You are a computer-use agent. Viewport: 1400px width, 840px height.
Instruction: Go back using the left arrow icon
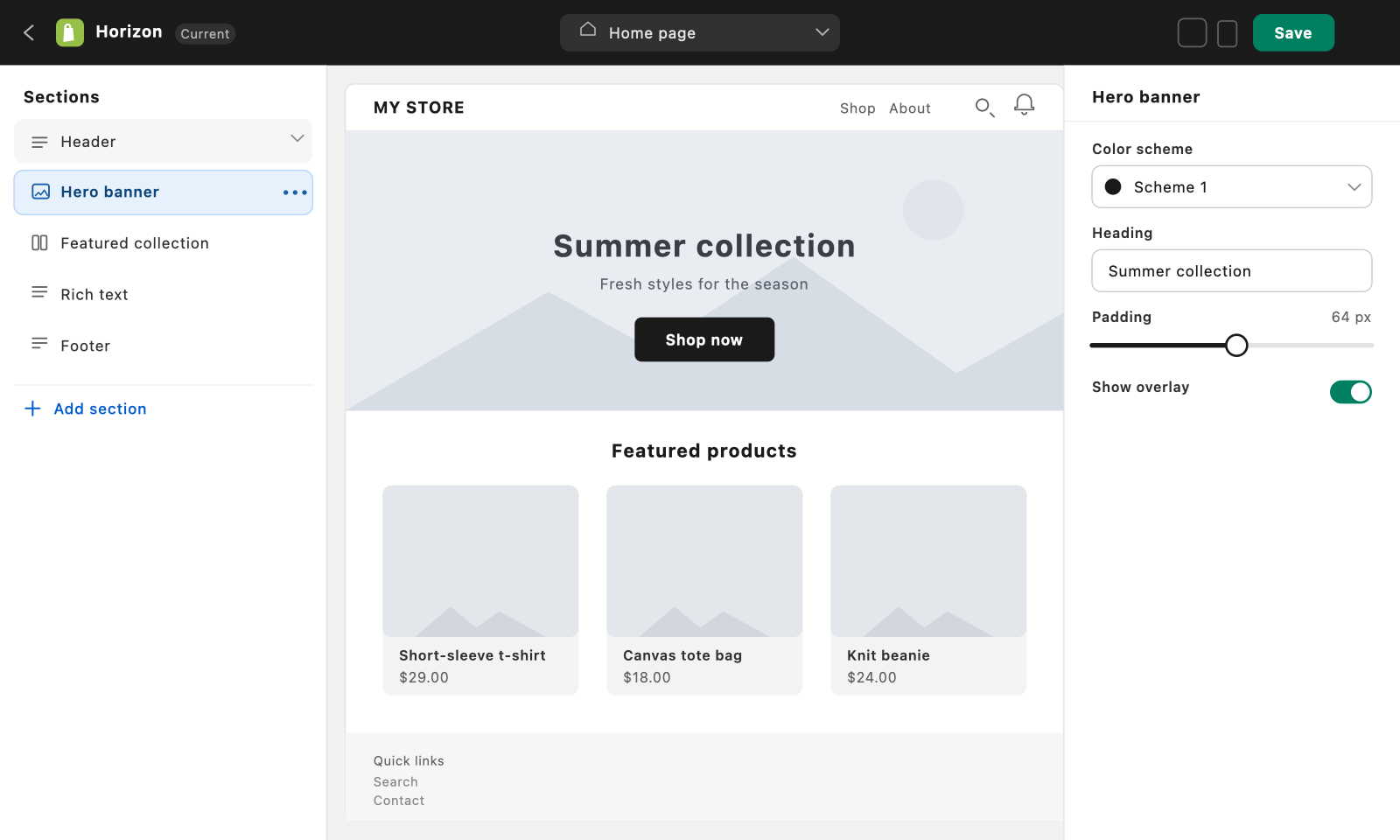click(x=29, y=32)
